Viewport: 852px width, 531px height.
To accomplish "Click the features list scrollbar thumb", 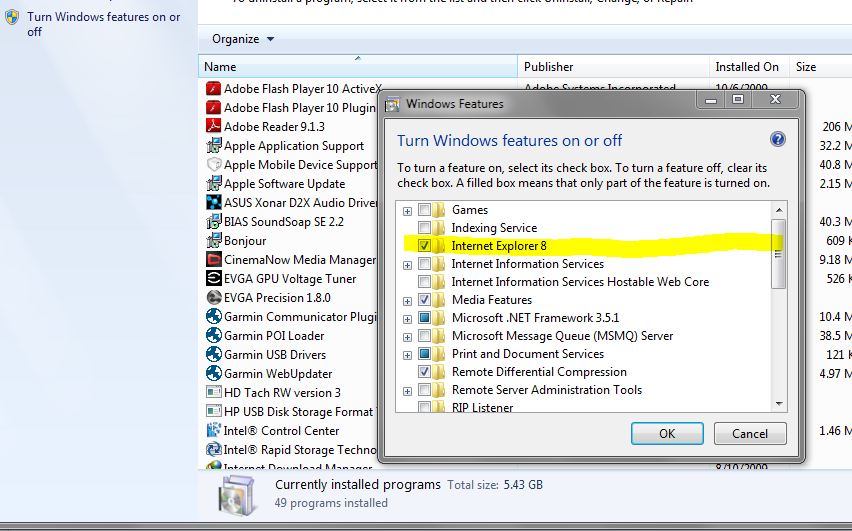I will (779, 254).
